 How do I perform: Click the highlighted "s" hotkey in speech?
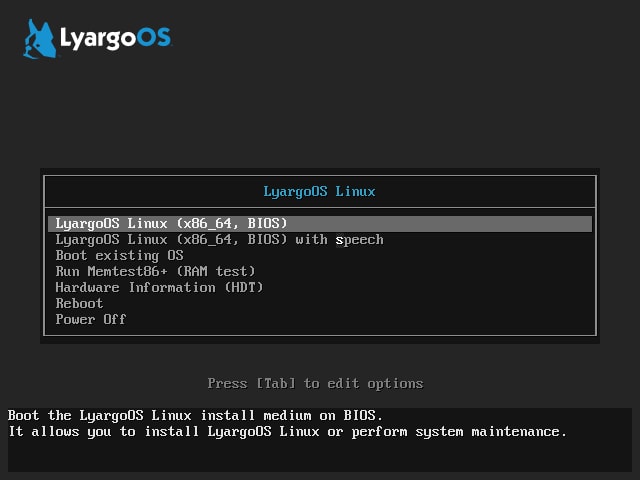click(340, 240)
